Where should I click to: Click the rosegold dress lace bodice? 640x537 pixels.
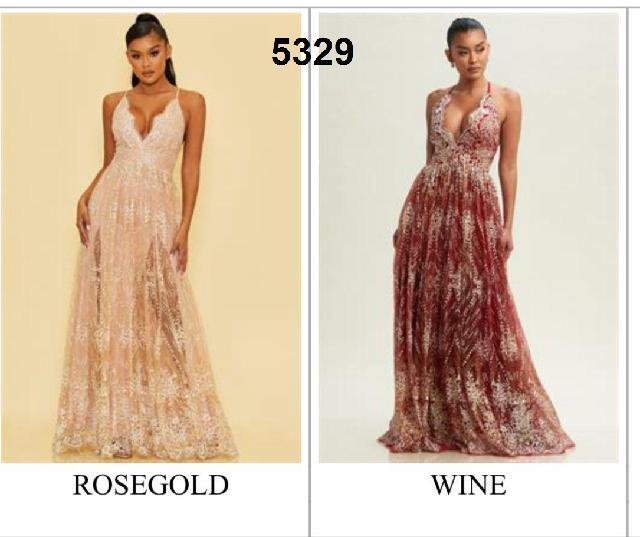pos(153,131)
